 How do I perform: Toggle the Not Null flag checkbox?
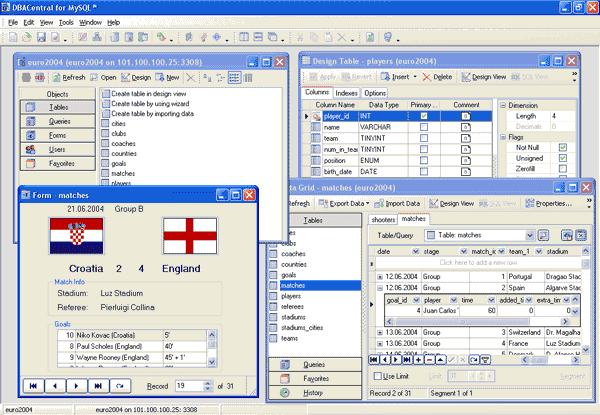coord(563,146)
